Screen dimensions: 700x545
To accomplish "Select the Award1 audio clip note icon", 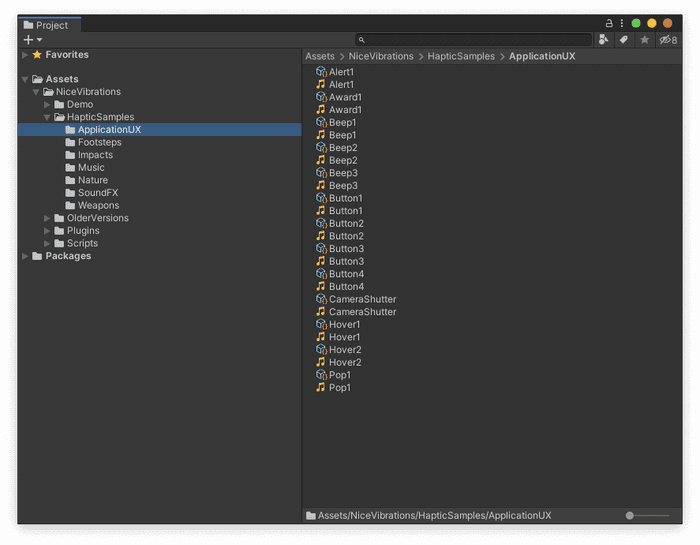I will click(x=321, y=109).
